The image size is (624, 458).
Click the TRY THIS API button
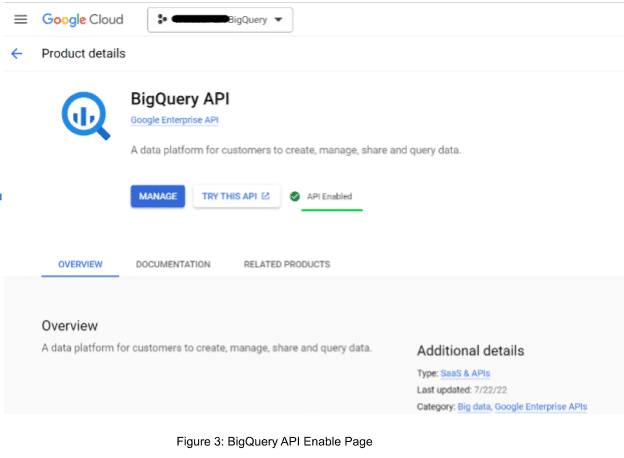(236, 196)
